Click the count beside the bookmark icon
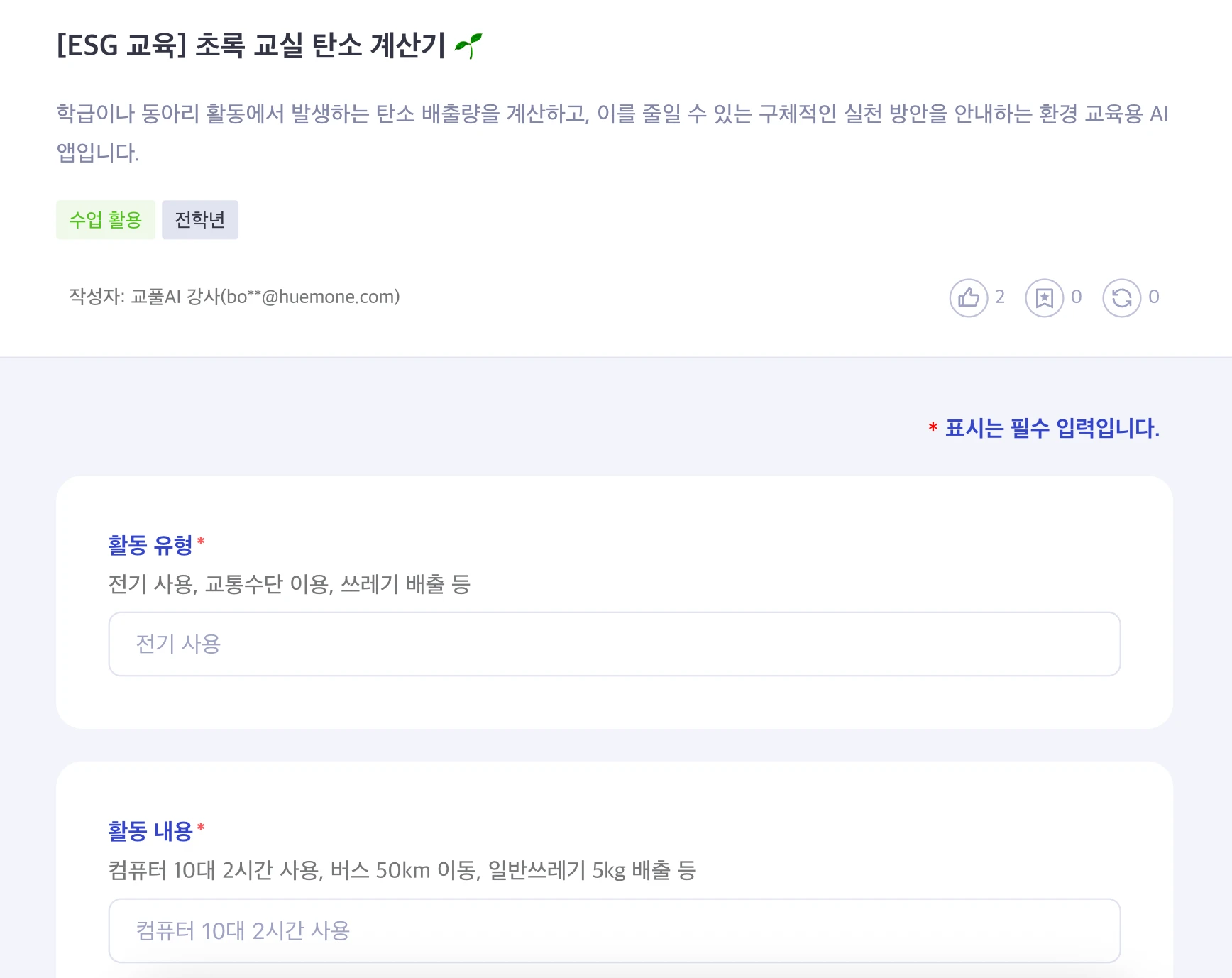The height and width of the screenshot is (978, 1232). (1077, 297)
